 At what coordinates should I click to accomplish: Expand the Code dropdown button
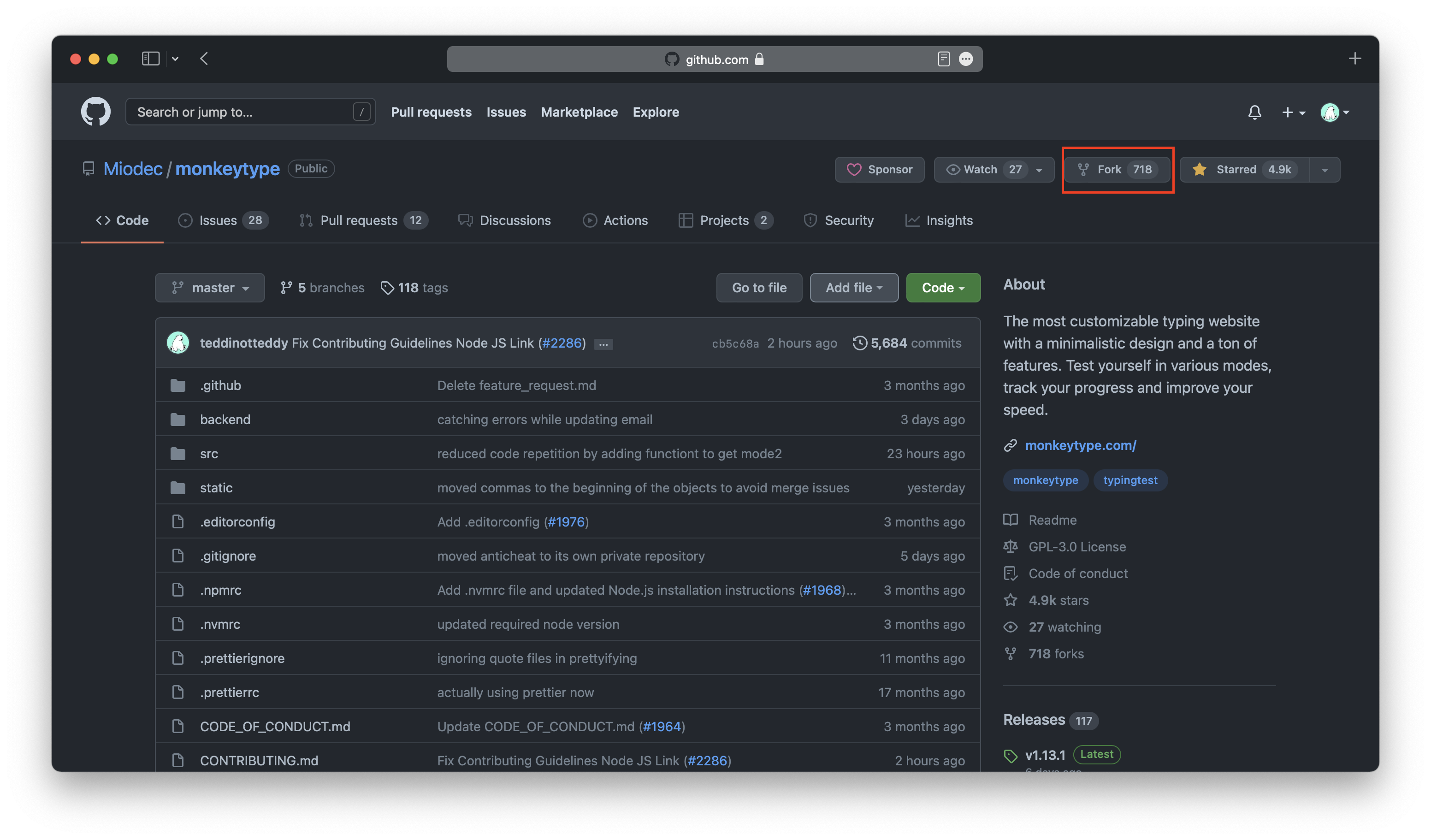(x=941, y=287)
